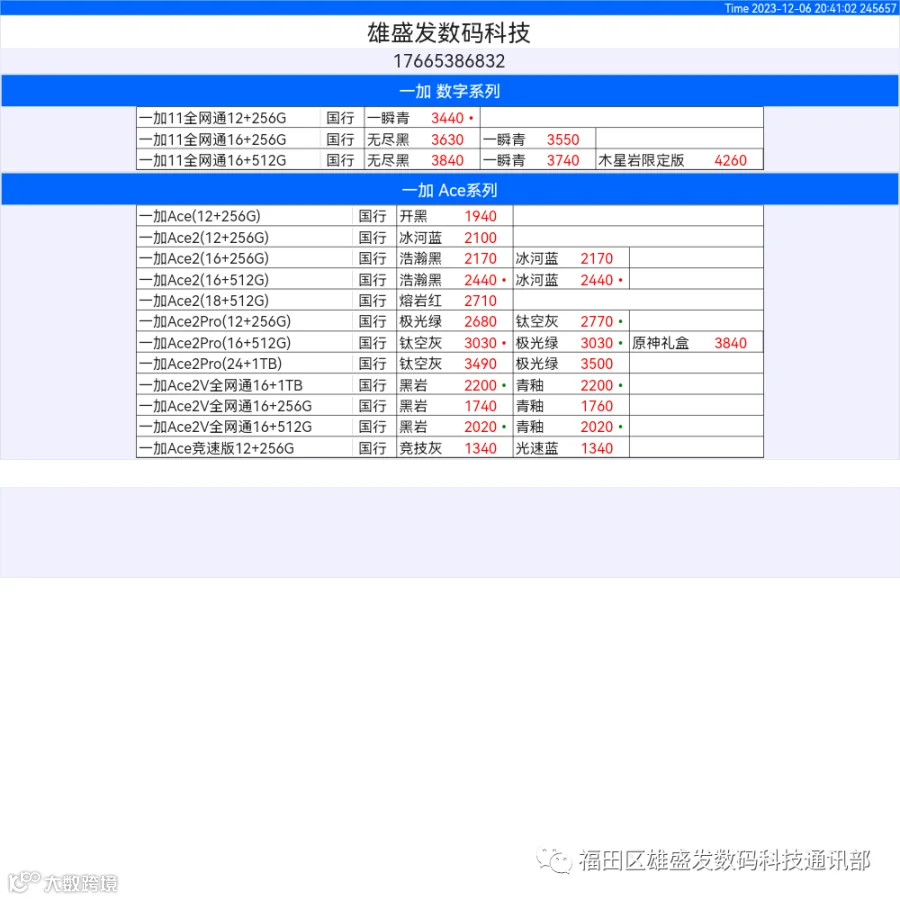
Task: Click the 浩瀚黑 price 2440
Action: tap(480, 280)
